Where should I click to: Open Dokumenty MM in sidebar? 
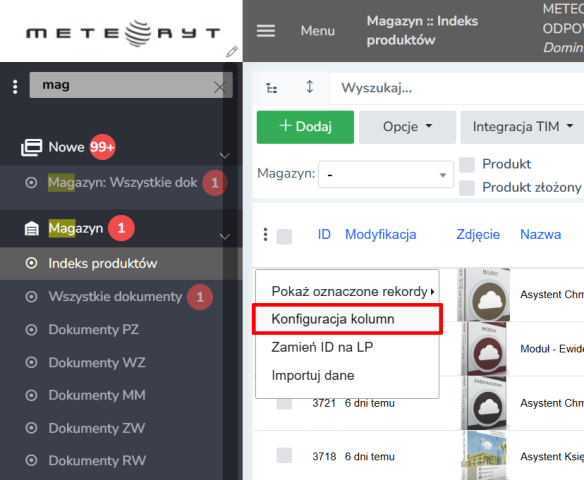(97, 395)
